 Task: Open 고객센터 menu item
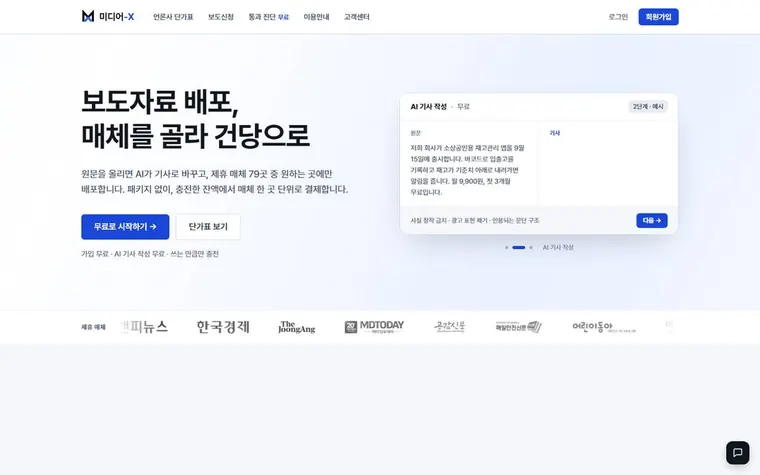pyautogui.click(x=356, y=17)
